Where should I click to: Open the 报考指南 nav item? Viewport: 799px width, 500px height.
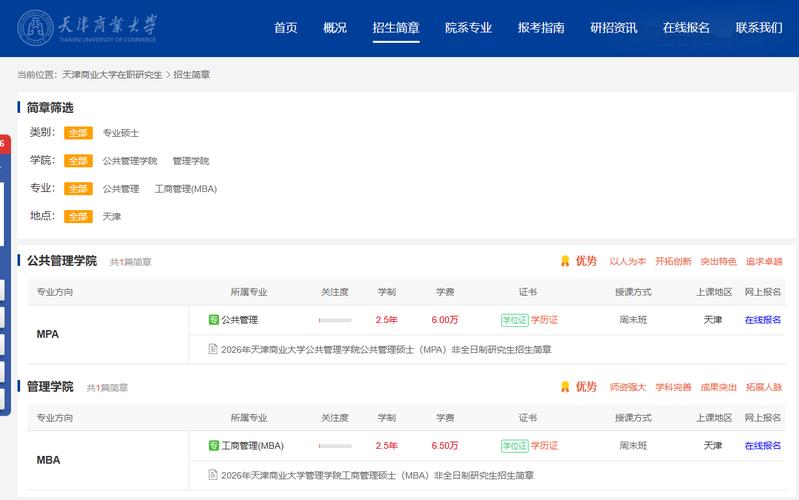541,28
